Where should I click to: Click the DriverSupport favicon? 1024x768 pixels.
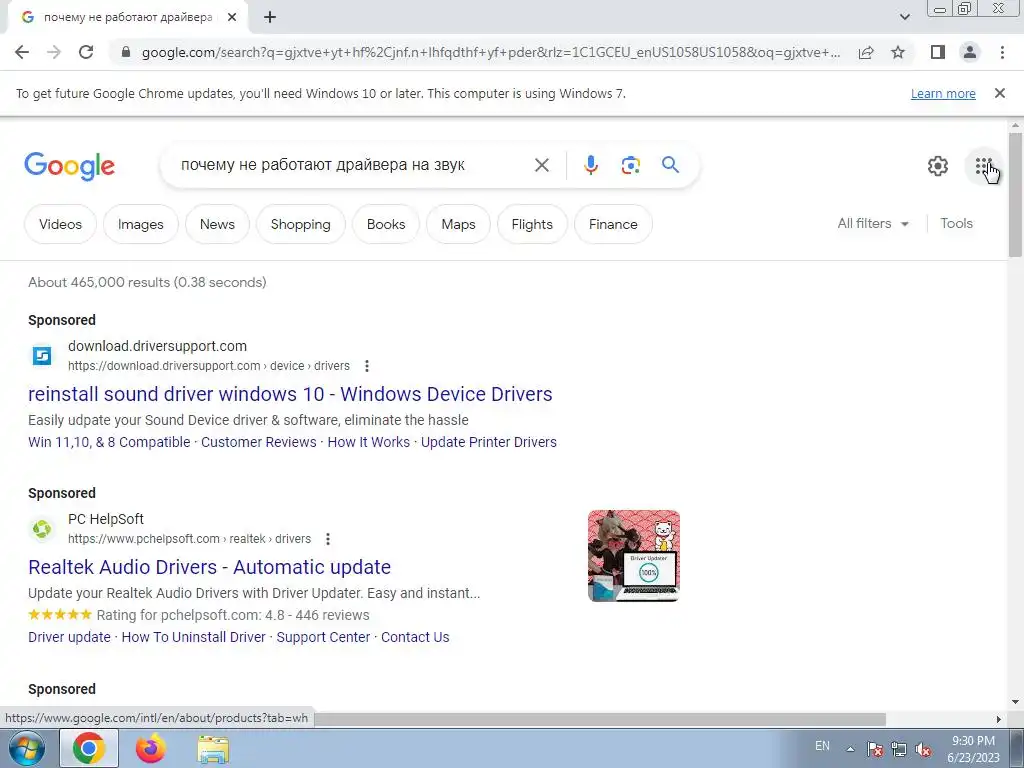pyautogui.click(x=42, y=355)
